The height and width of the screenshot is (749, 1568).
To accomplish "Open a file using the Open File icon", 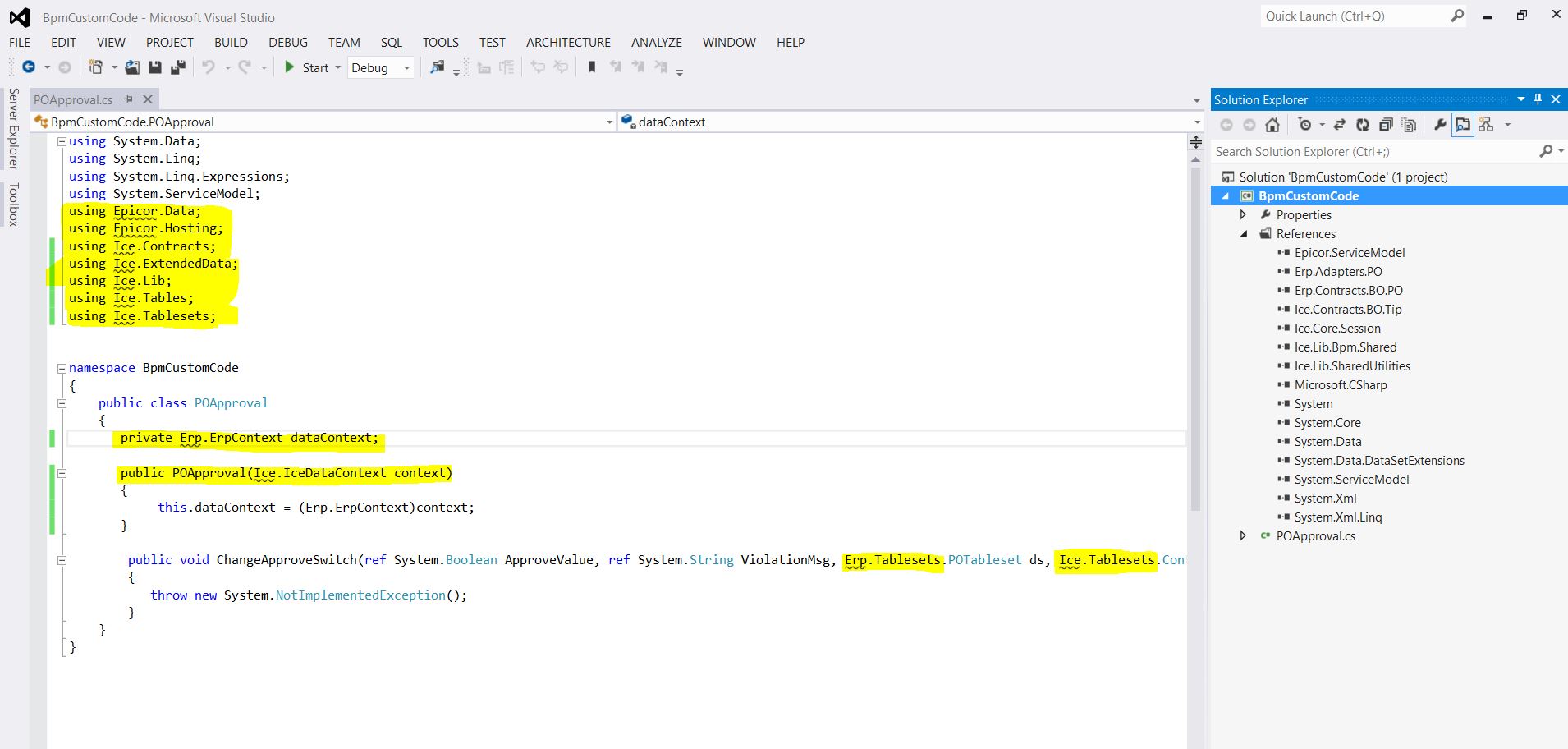I will click(x=131, y=67).
